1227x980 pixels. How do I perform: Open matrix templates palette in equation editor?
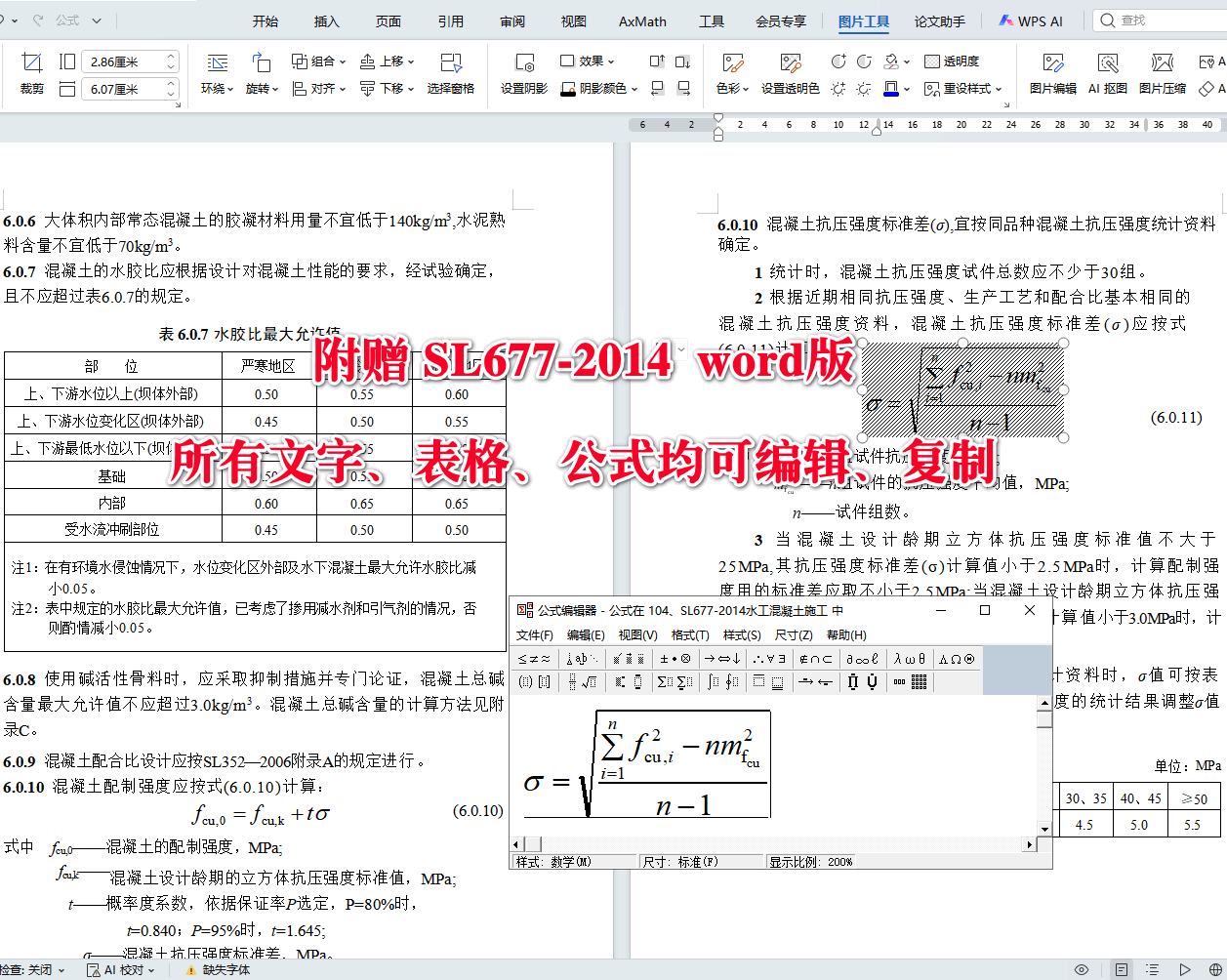click(x=911, y=682)
